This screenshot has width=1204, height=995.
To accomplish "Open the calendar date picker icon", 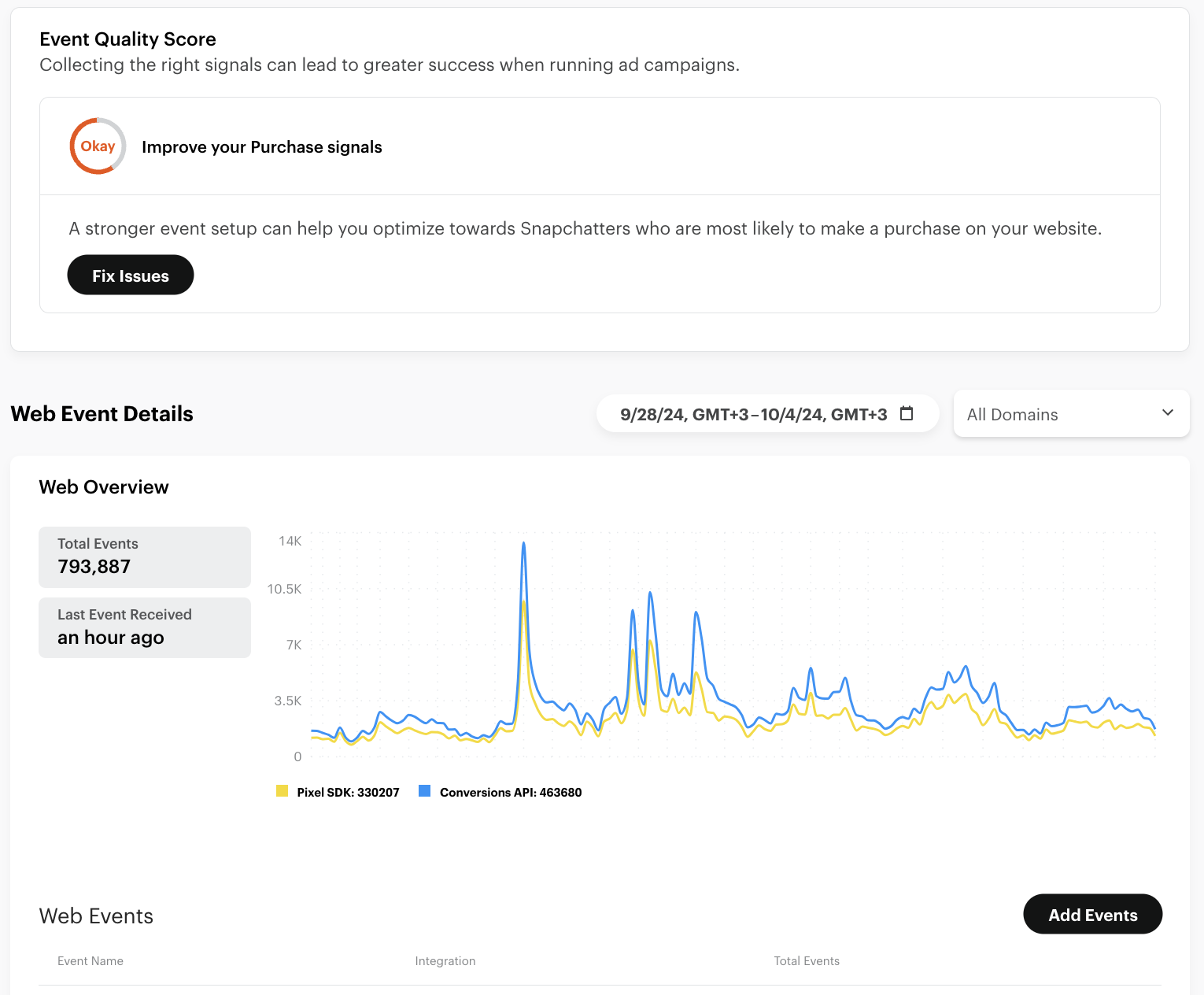I will (907, 413).
